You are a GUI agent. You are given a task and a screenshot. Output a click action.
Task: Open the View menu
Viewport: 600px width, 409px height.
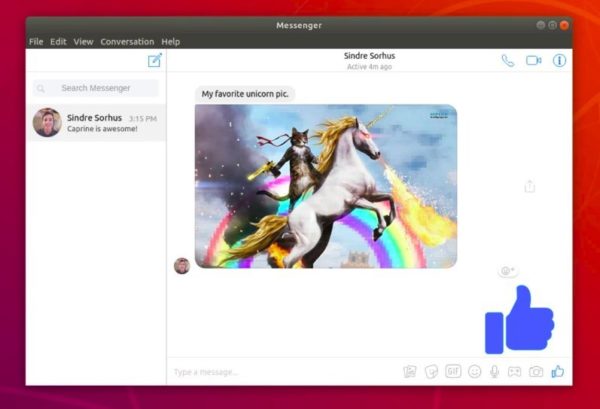click(83, 42)
